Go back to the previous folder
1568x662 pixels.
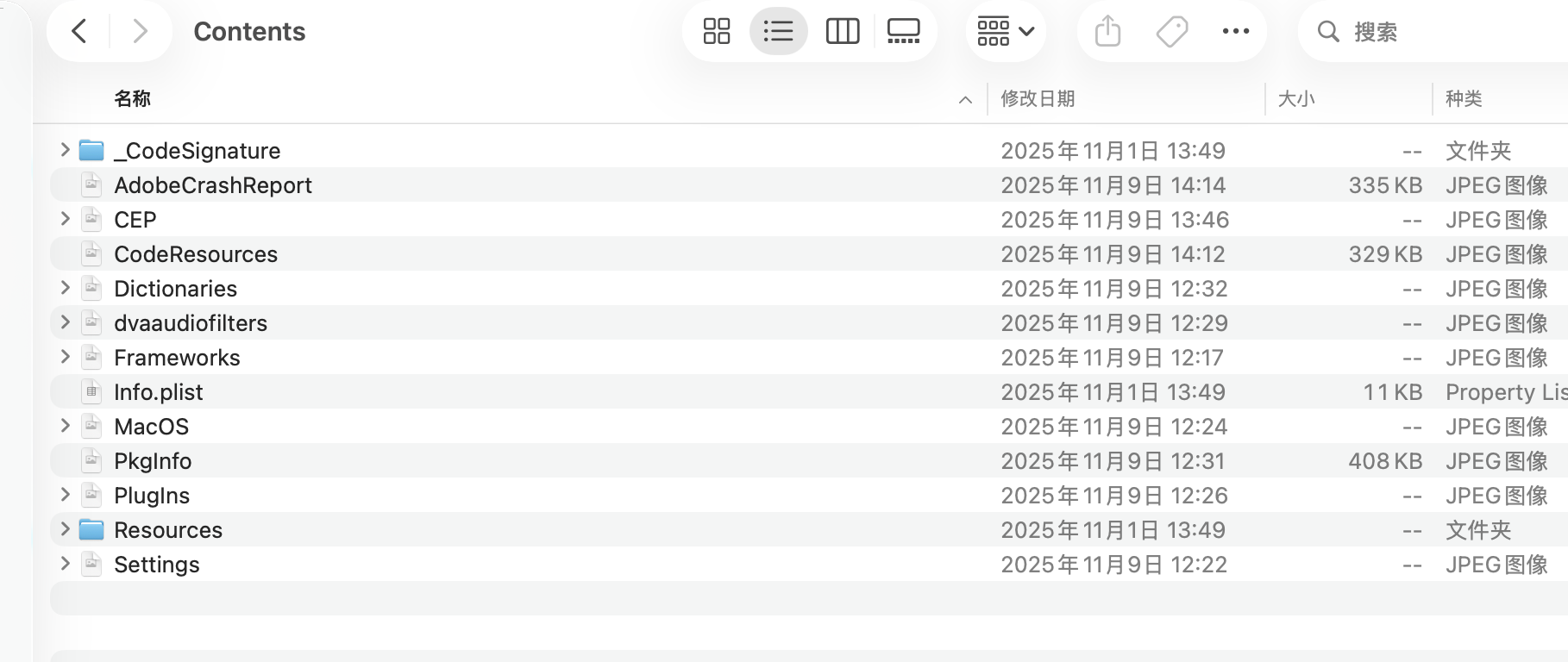[79, 32]
